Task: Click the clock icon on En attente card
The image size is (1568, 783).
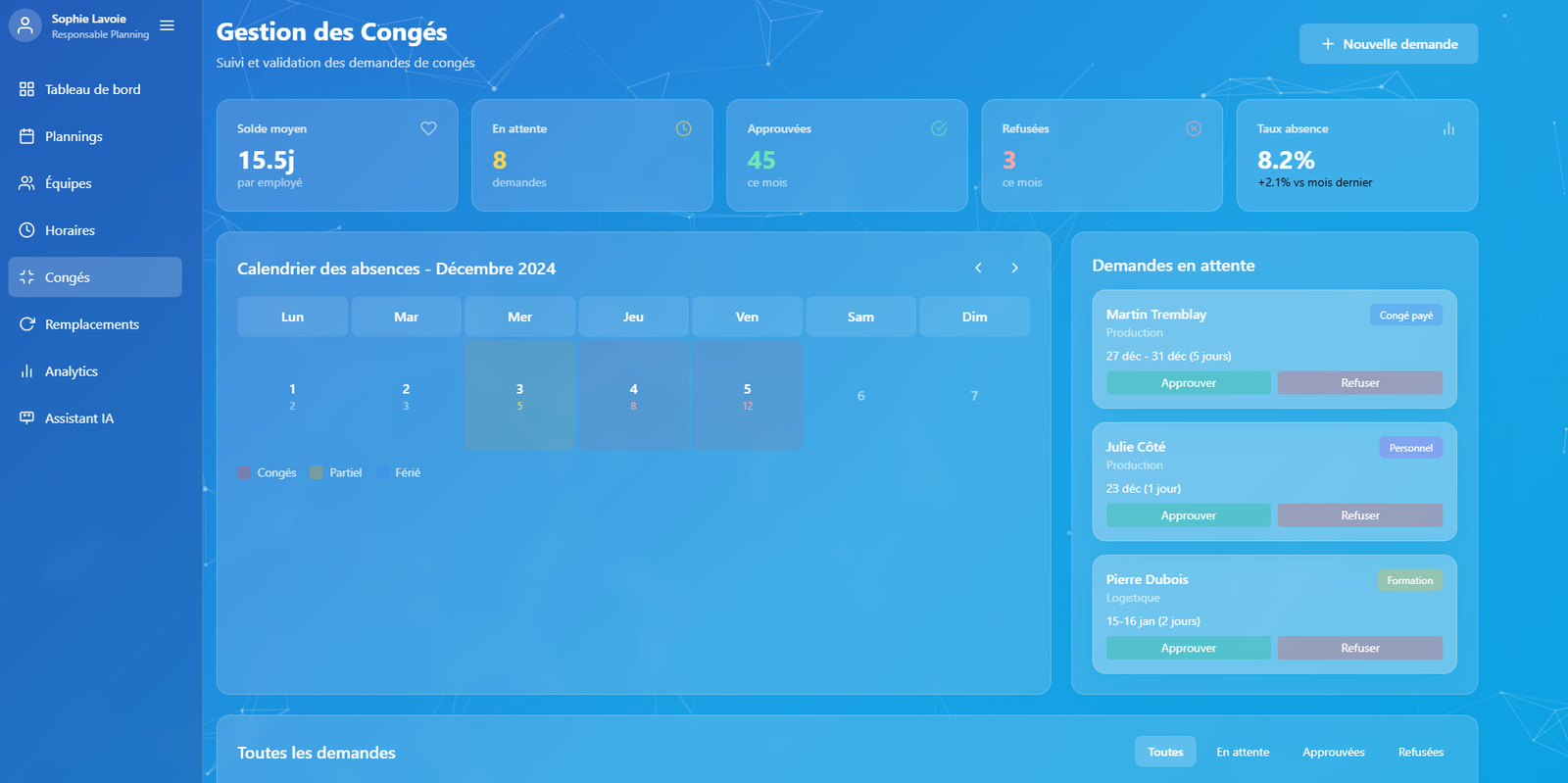Action: pos(683,128)
